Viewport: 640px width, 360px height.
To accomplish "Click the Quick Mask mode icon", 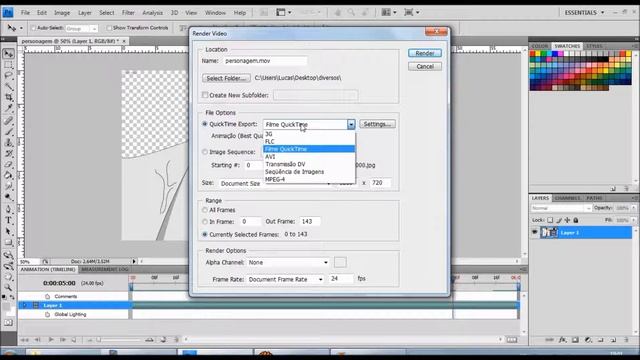I will pyautogui.click(x=8, y=323).
